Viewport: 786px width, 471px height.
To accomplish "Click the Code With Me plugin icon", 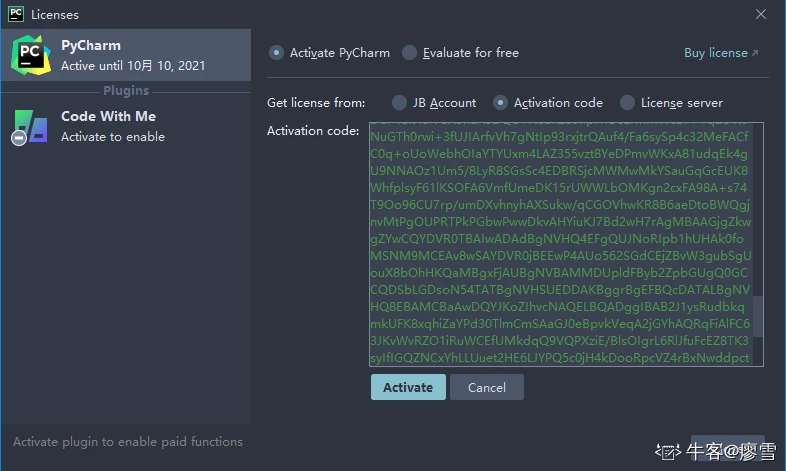I will point(30,127).
